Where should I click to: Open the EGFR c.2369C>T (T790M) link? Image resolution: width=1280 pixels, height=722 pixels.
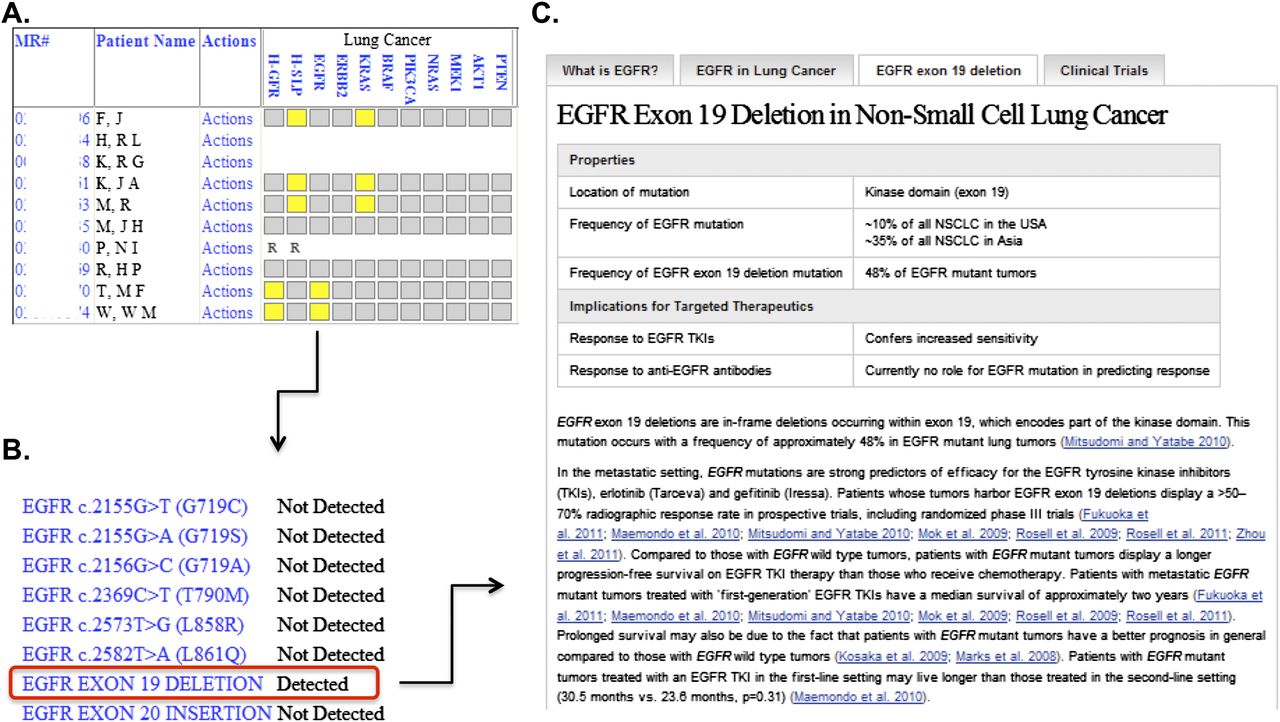point(135,595)
